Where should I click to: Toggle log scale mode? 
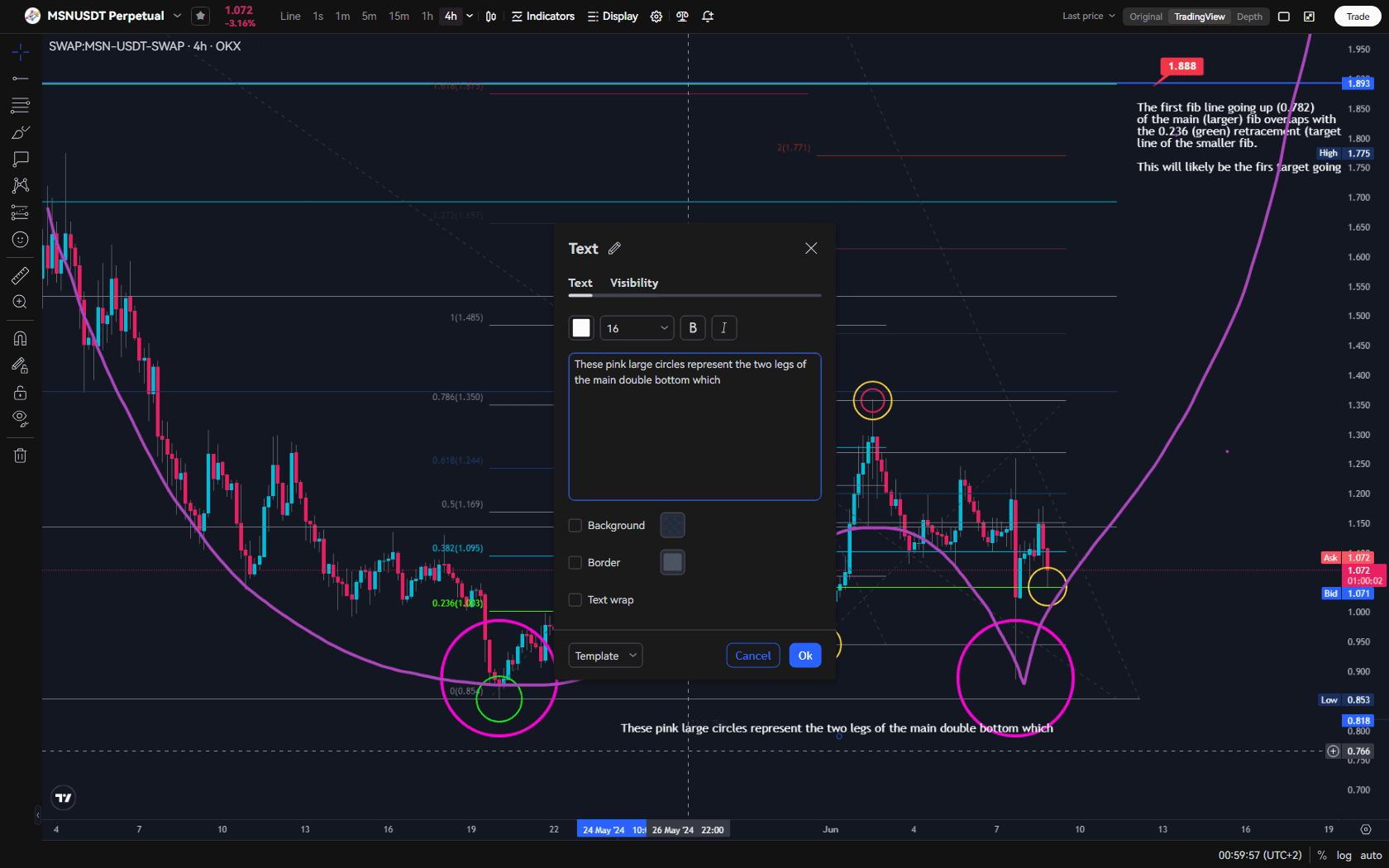tap(1344, 856)
